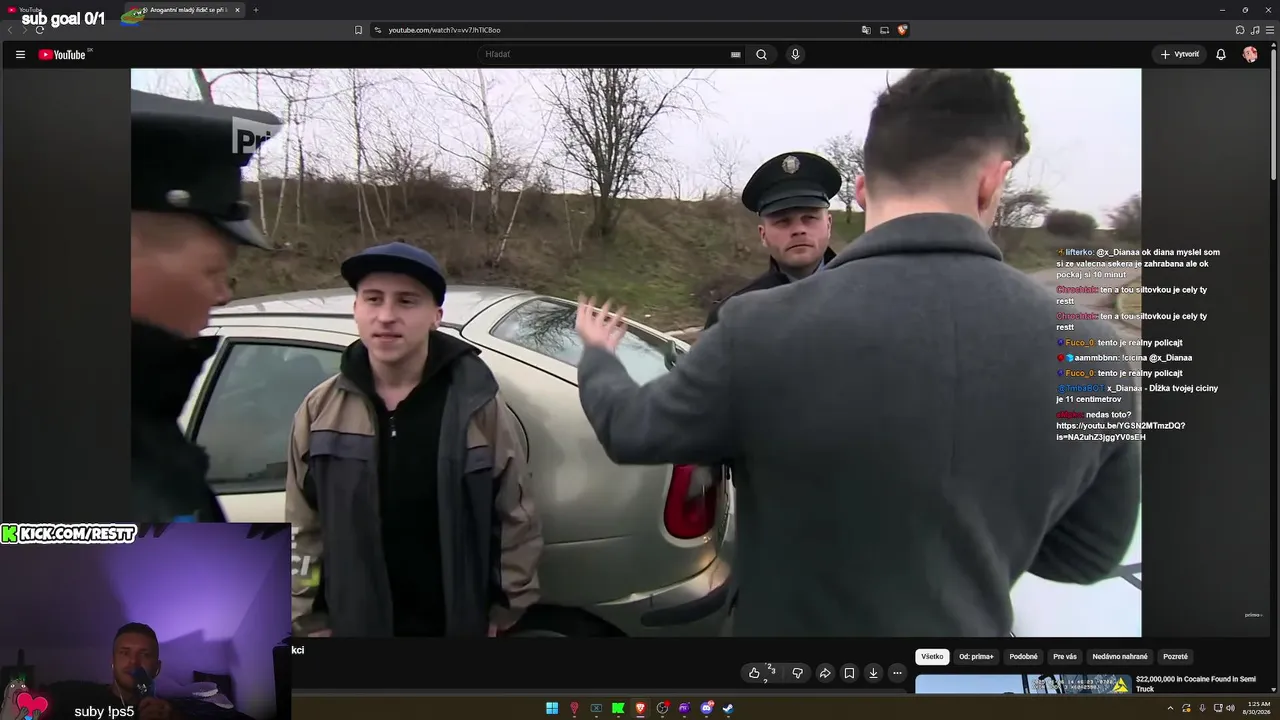This screenshot has height=720, width=1280.
Task: Select the 'Od: prima+' filter chip
Action: pos(976,657)
